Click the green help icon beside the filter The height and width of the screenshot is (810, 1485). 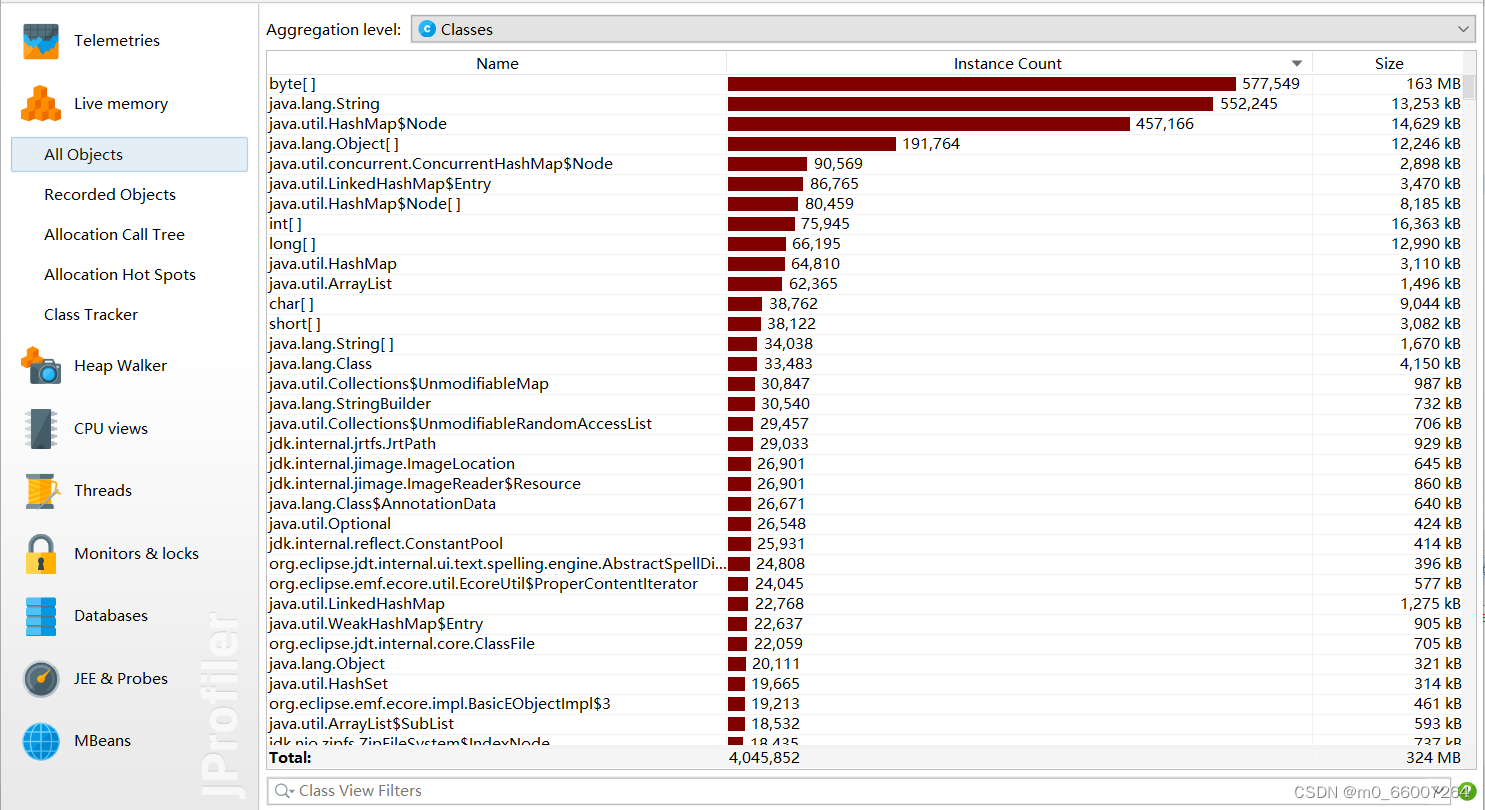click(1467, 791)
